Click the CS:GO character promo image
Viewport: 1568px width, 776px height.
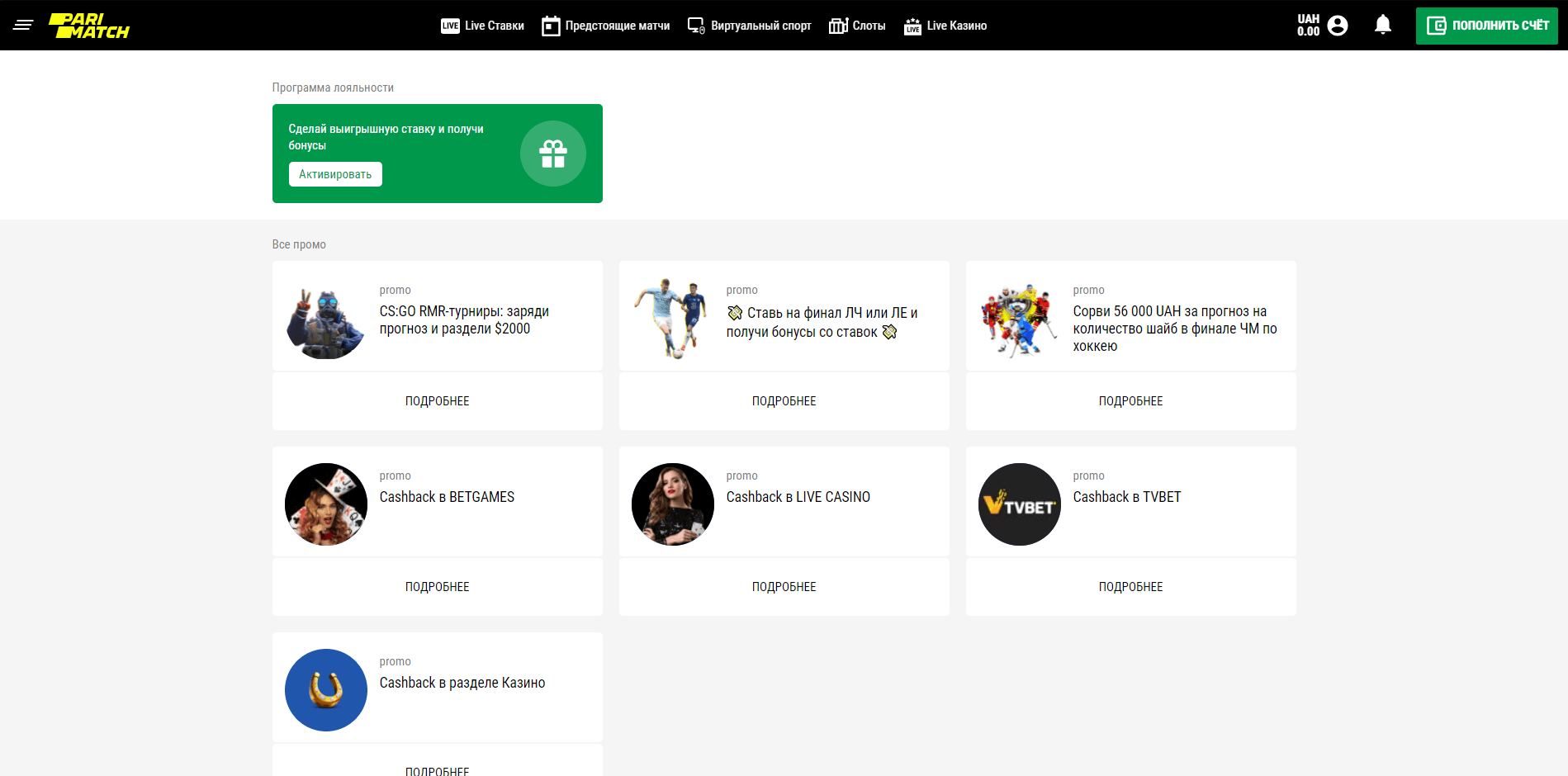point(325,319)
